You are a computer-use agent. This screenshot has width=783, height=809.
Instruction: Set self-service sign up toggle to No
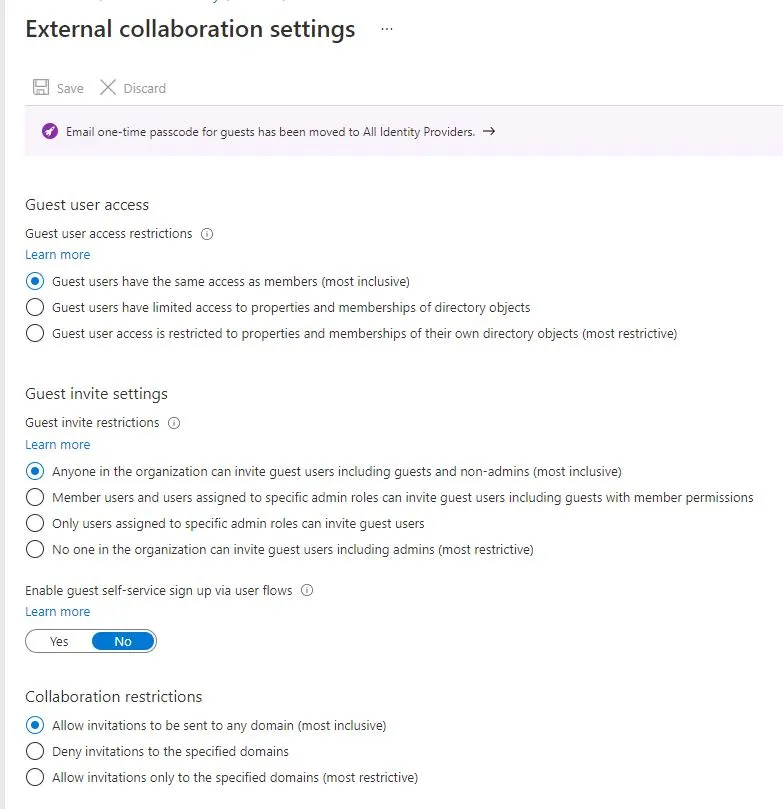tap(123, 641)
